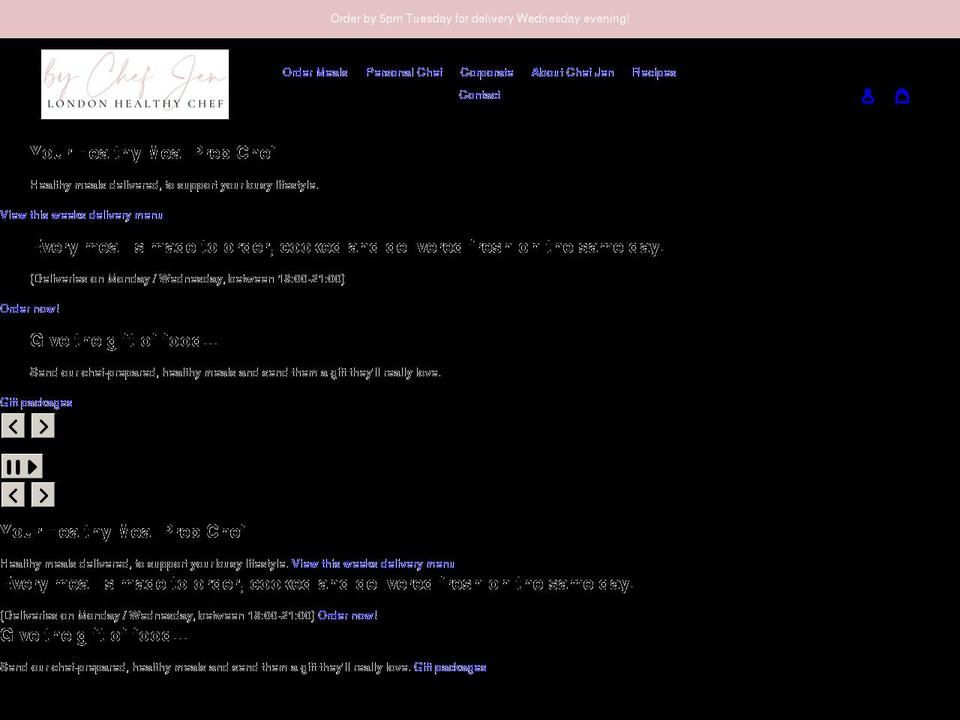Go to Personal Chef page

pos(404,72)
